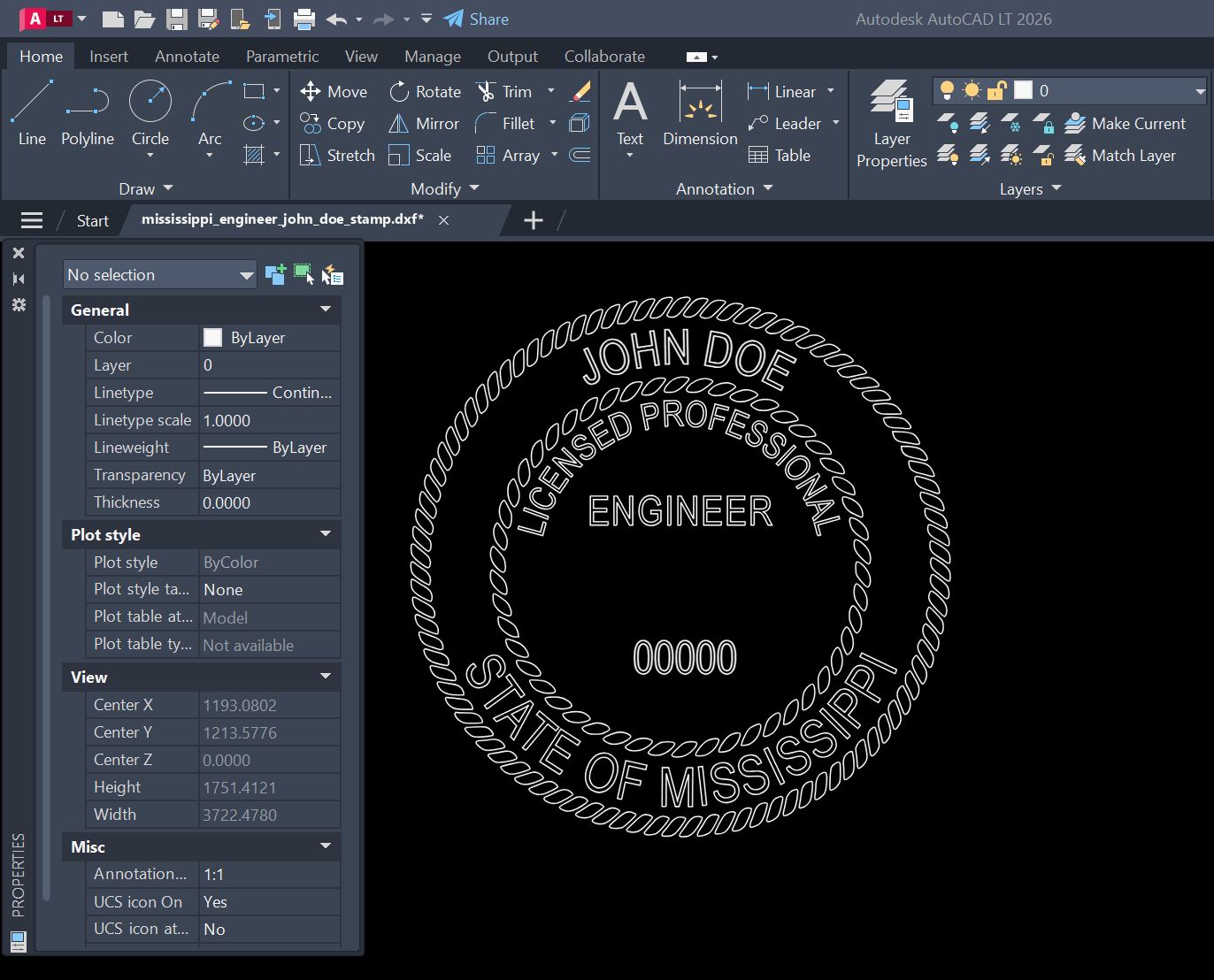Click the Leader tool

point(785,124)
